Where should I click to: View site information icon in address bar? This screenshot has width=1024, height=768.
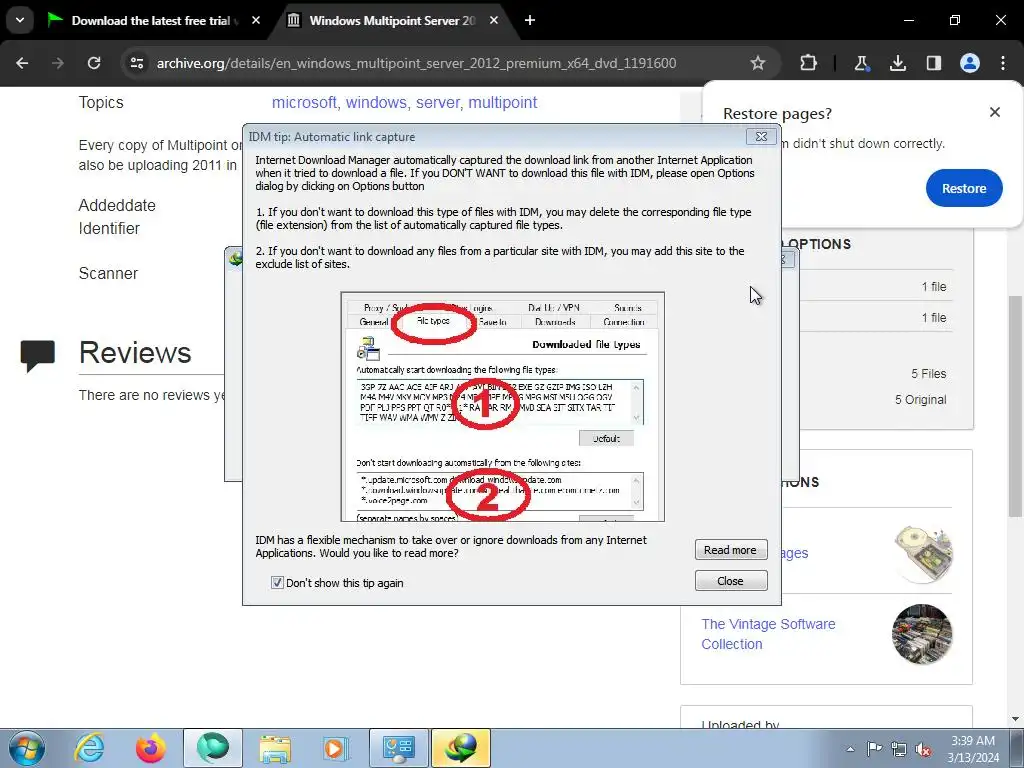pyautogui.click(x=136, y=63)
